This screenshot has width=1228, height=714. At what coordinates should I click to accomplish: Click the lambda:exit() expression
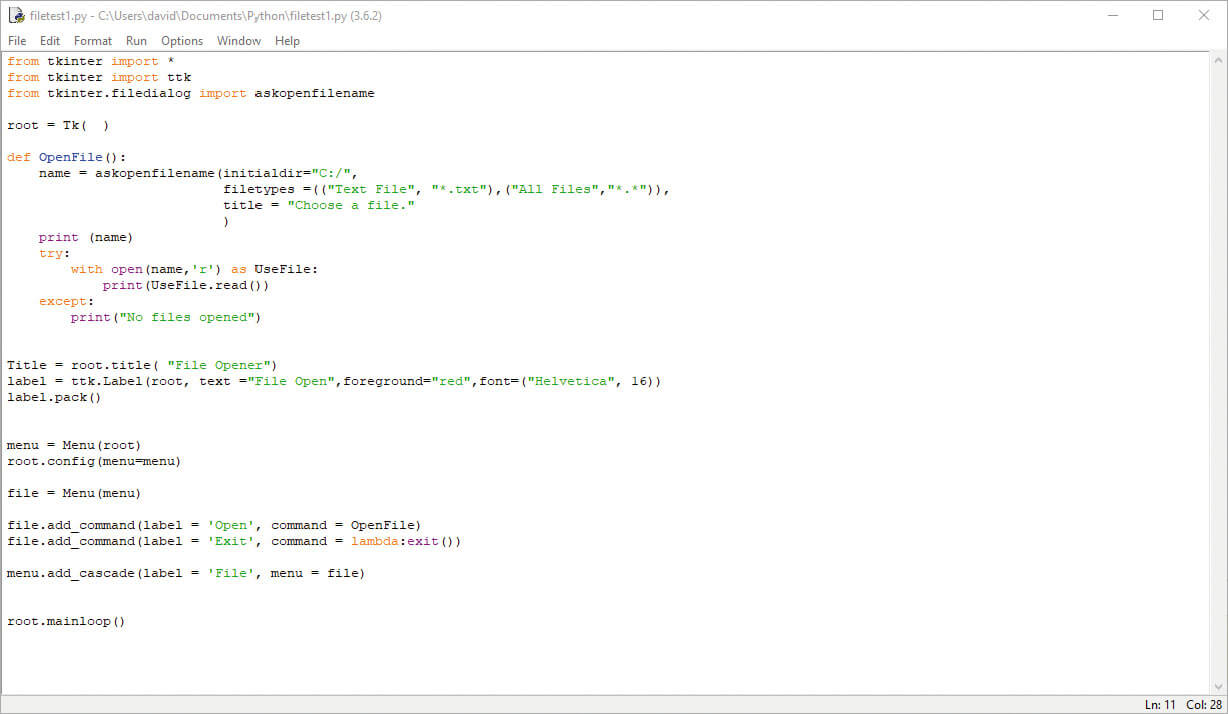pyautogui.click(x=405, y=541)
